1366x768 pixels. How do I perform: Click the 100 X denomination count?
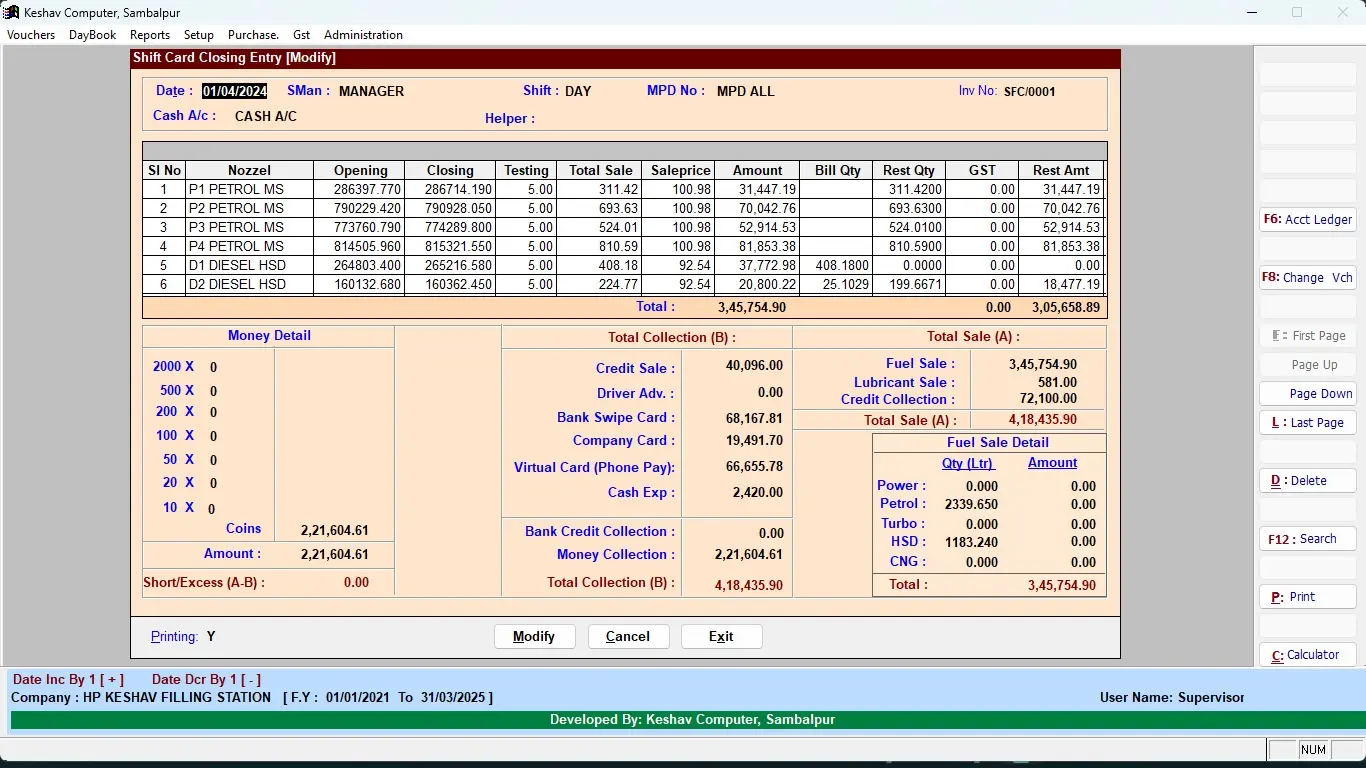213,436
